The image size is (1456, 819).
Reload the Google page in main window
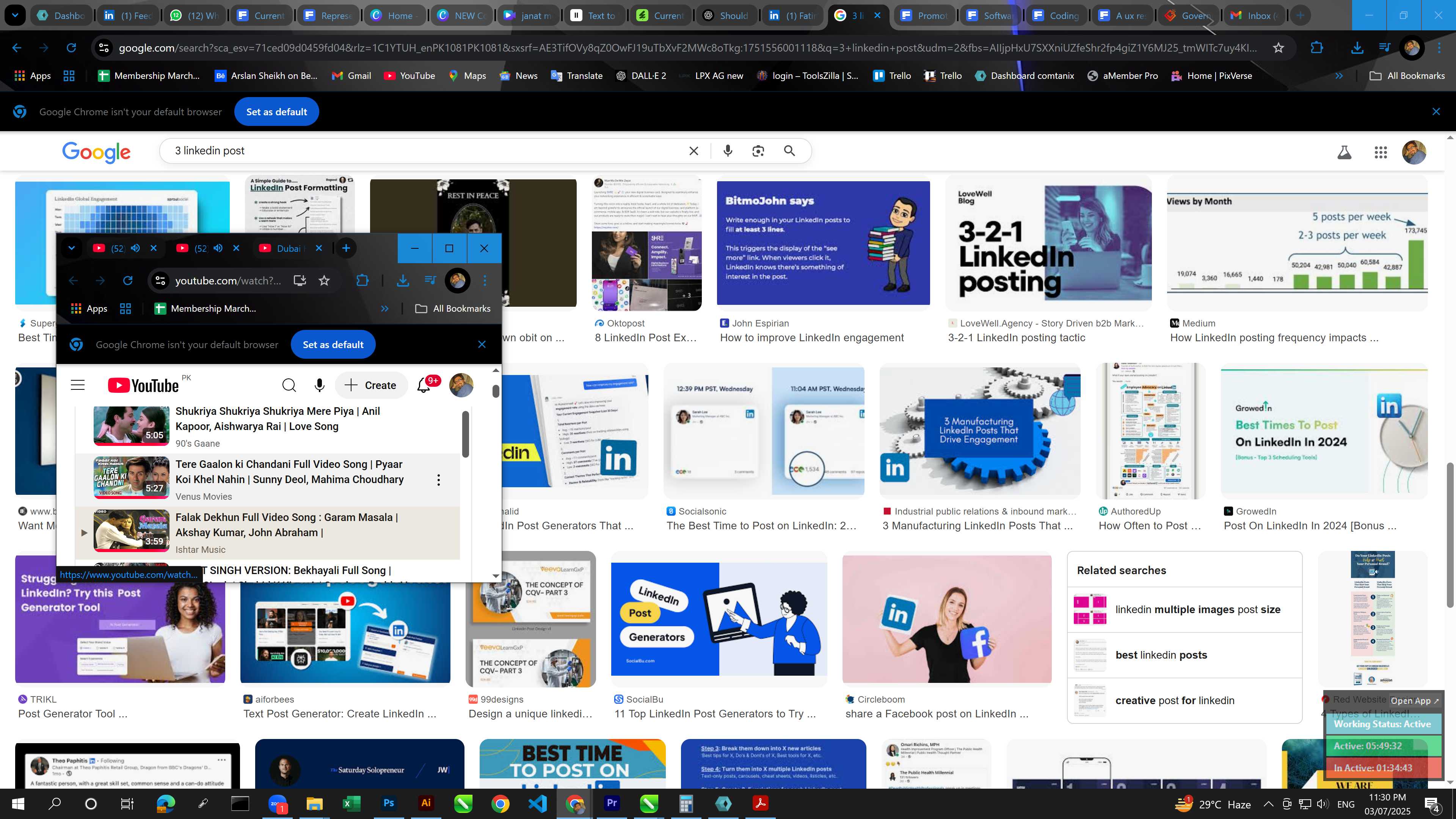pyautogui.click(x=71, y=48)
